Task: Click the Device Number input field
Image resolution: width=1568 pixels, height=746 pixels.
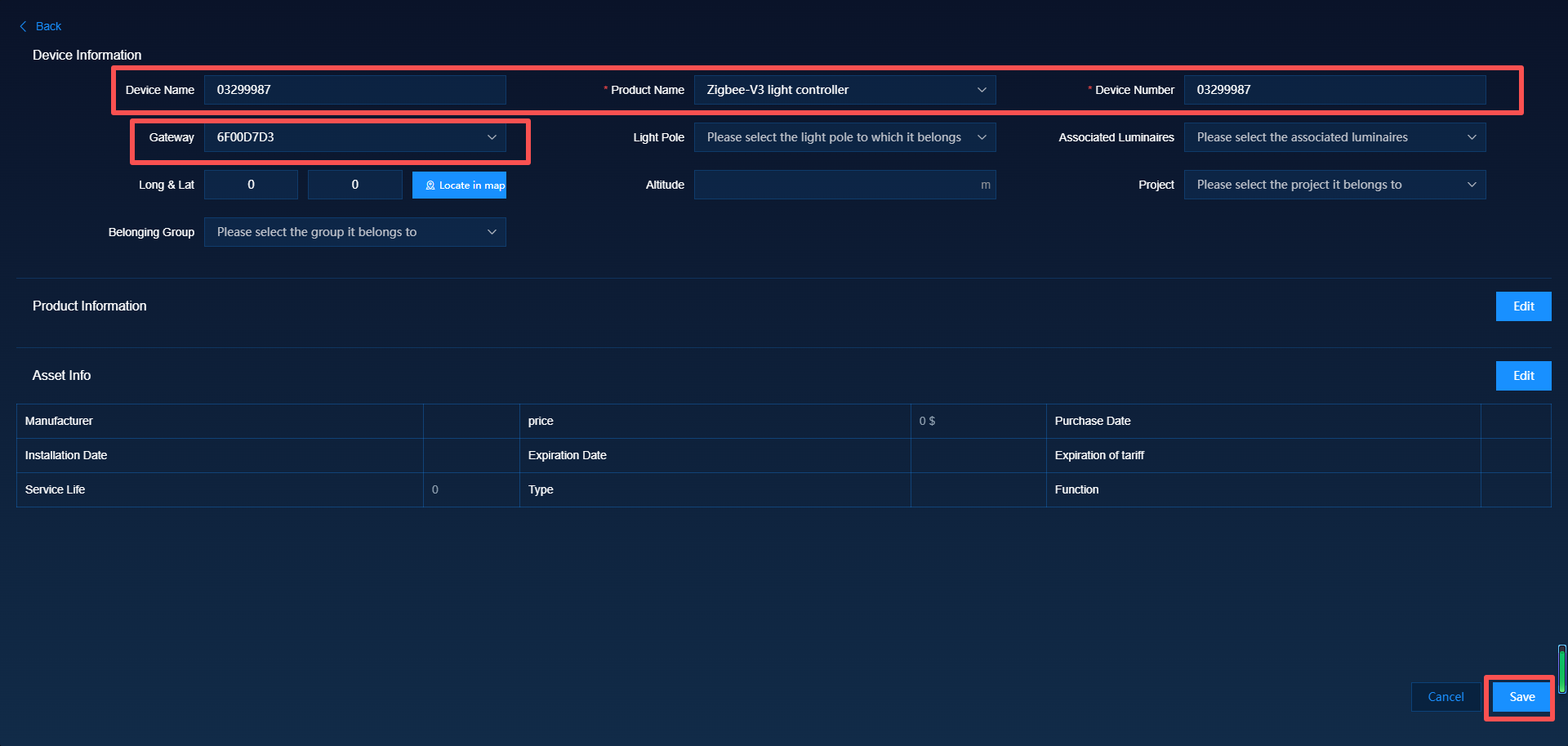Action: [1334, 90]
